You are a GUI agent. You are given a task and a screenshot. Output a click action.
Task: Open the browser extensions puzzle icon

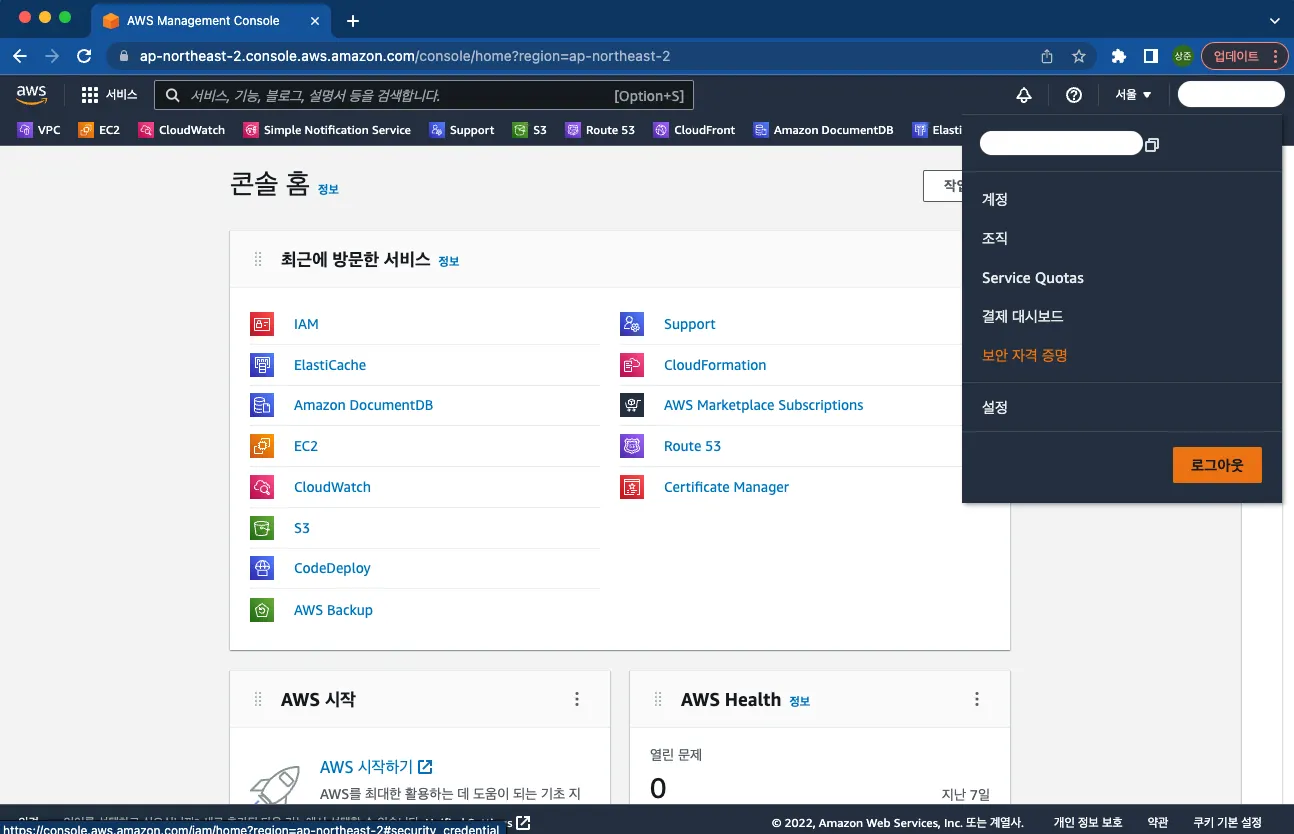pyautogui.click(x=1119, y=56)
